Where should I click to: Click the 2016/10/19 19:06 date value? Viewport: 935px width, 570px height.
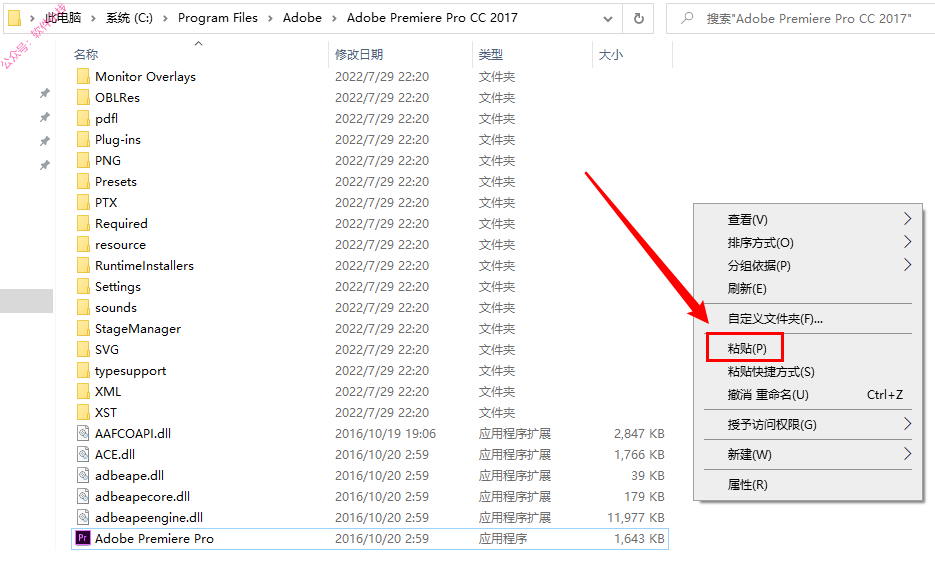click(x=385, y=433)
